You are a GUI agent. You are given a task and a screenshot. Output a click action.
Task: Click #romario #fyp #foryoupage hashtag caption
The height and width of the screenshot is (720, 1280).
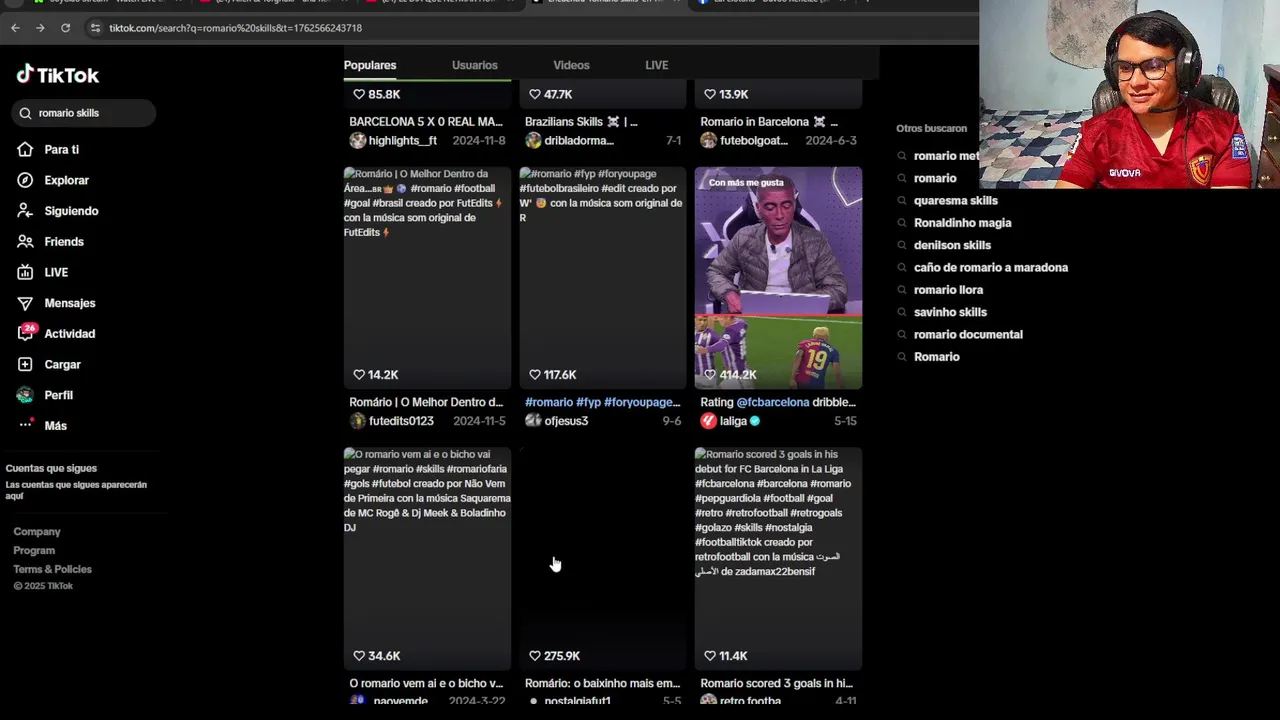pyautogui.click(x=602, y=402)
